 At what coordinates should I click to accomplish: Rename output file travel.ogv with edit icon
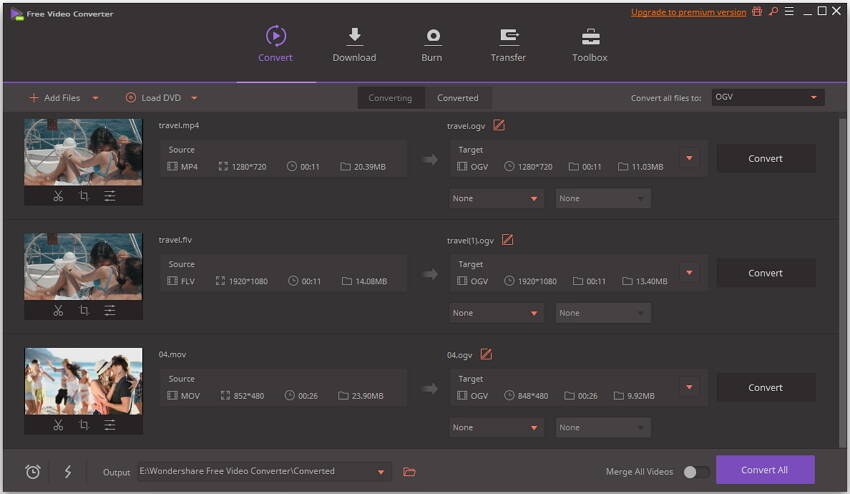(x=499, y=125)
